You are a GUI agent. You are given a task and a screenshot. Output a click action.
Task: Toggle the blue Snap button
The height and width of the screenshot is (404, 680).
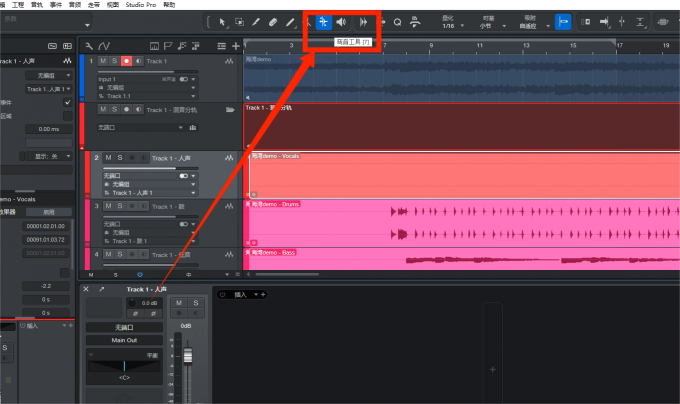click(563, 22)
